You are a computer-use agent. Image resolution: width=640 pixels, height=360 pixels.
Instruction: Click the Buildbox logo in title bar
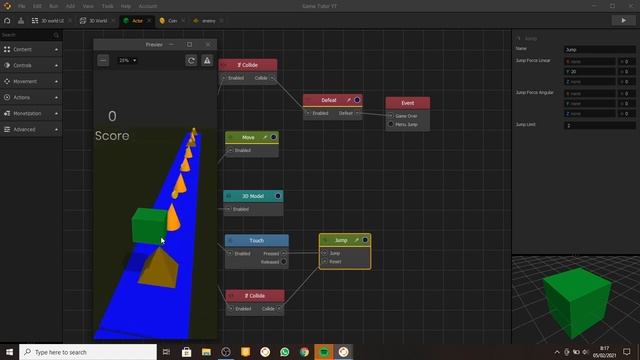(x=7, y=6)
